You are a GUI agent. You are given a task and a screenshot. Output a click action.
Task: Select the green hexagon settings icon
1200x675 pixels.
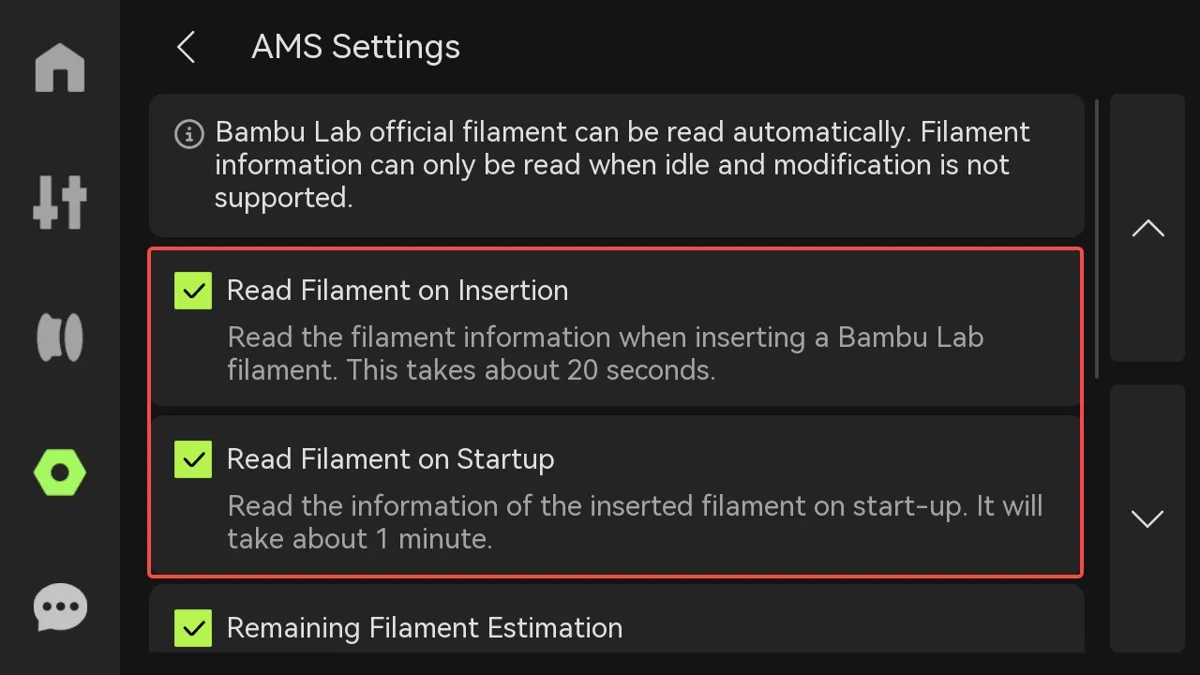pos(60,472)
